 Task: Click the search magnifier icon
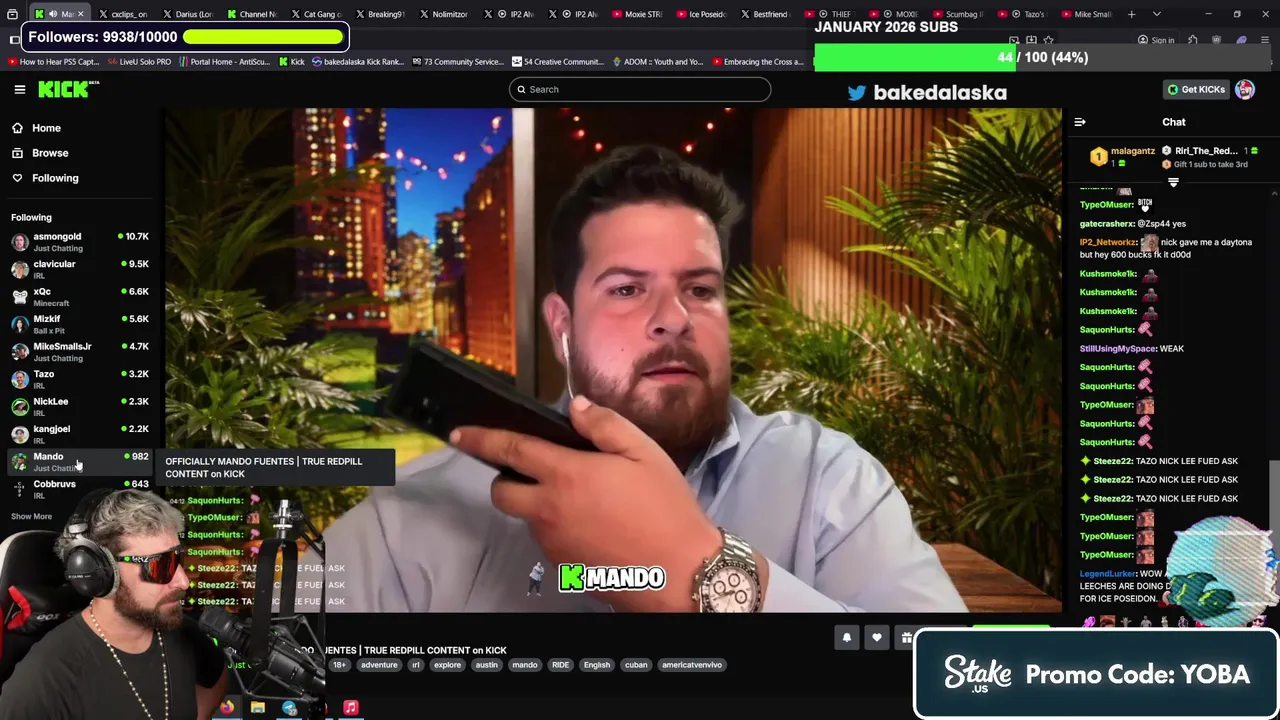520,89
